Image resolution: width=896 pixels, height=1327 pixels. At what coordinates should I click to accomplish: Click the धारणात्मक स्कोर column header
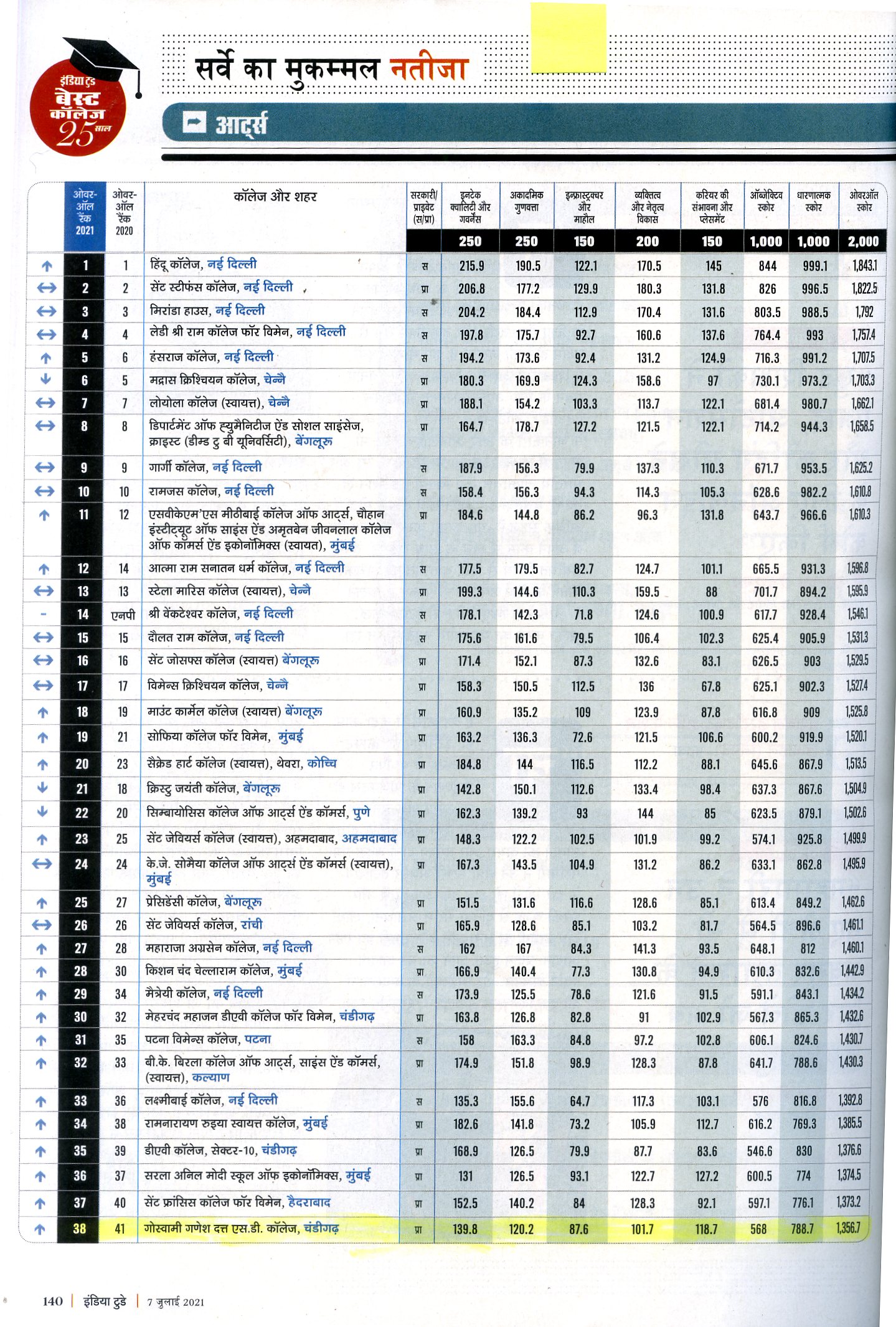pyautogui.click(x=814, y=201)
